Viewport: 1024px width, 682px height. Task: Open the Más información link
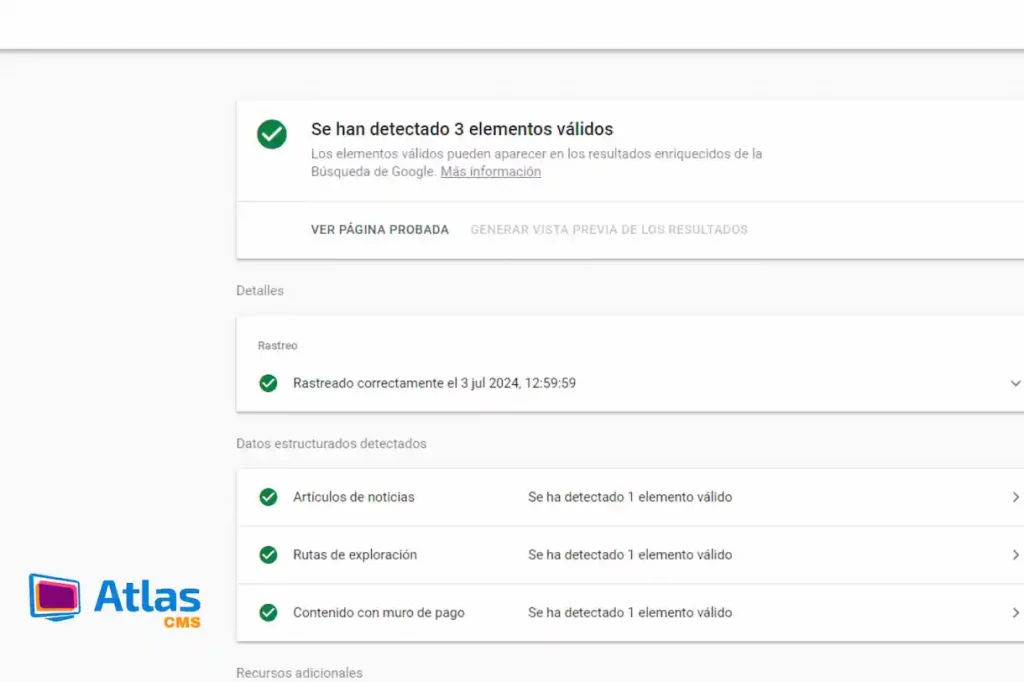[x=490, y=172]
